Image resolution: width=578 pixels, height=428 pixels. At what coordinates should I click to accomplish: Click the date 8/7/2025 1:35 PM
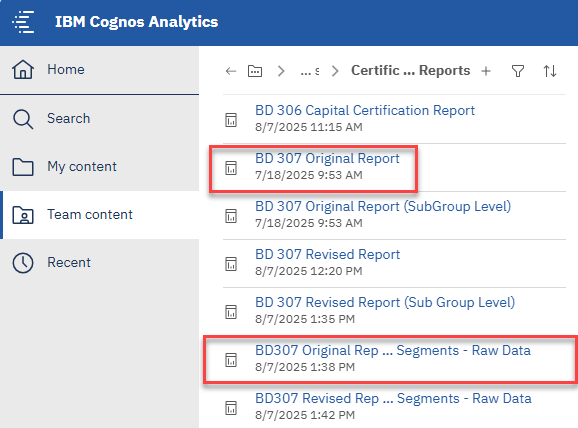click(x=305, y=319)
